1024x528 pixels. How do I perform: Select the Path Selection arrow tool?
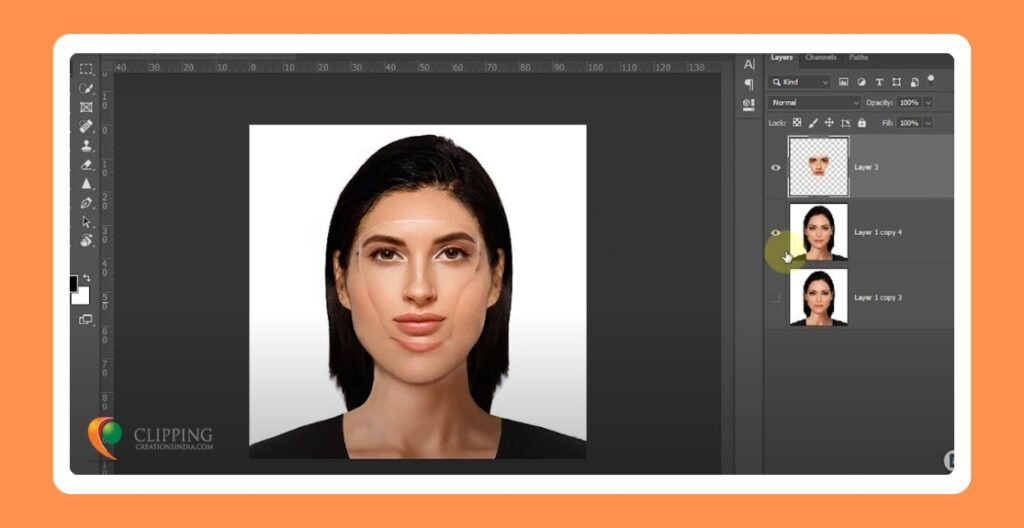pos(86,222)
